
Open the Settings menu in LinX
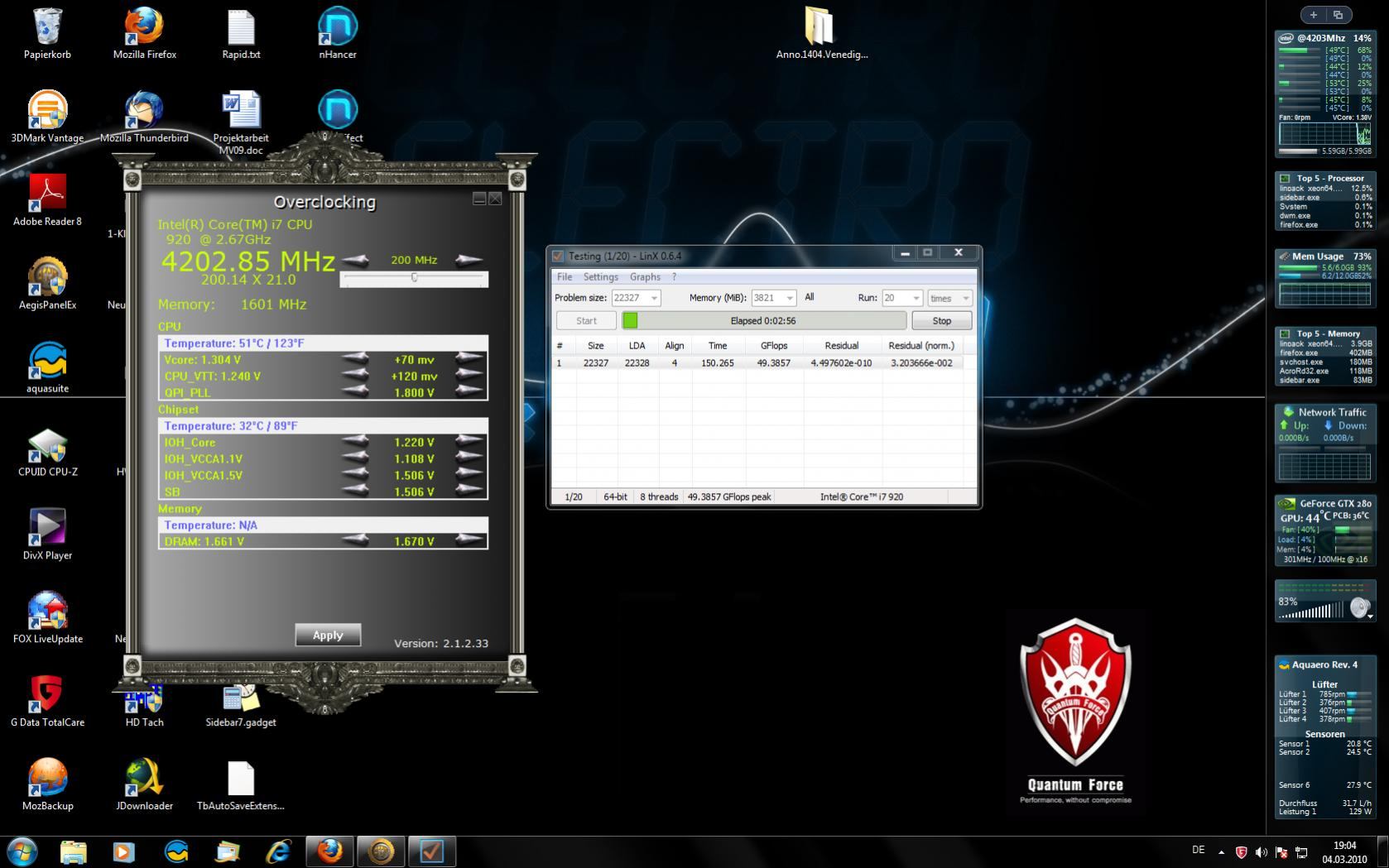600,276
